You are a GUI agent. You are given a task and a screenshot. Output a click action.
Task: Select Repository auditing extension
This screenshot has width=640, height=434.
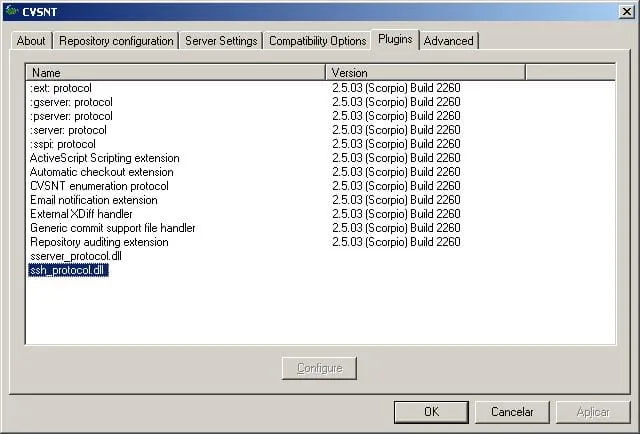click(x=99, y=242)
